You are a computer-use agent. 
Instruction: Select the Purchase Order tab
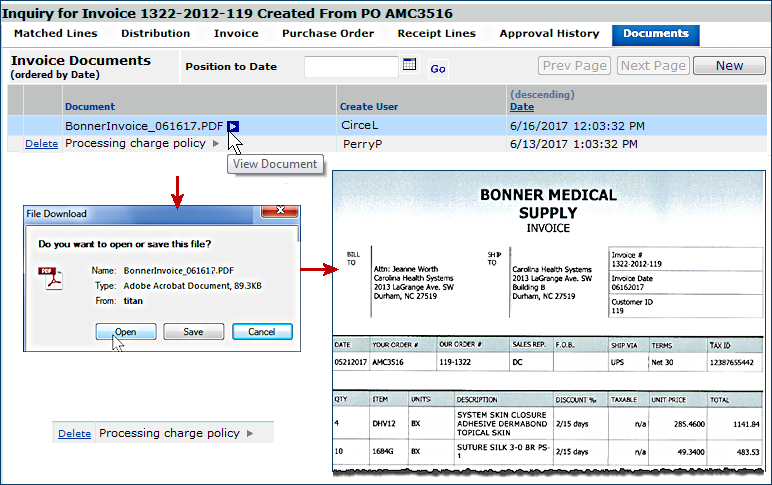(x=328, y=34)
